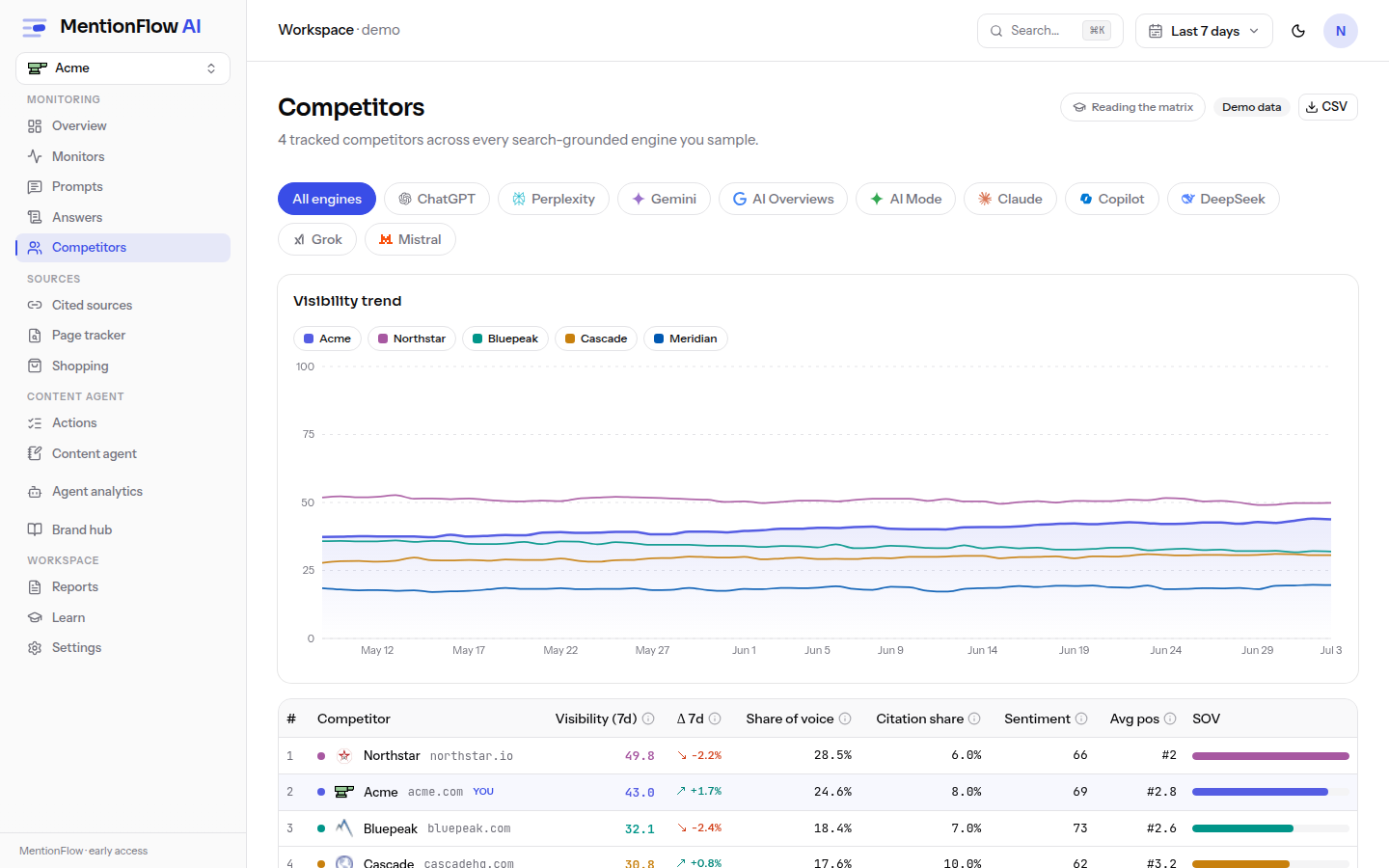This screenshot has width=1389, height=868.
Task: Show info for Citation share column
Action: coord(974,719)
